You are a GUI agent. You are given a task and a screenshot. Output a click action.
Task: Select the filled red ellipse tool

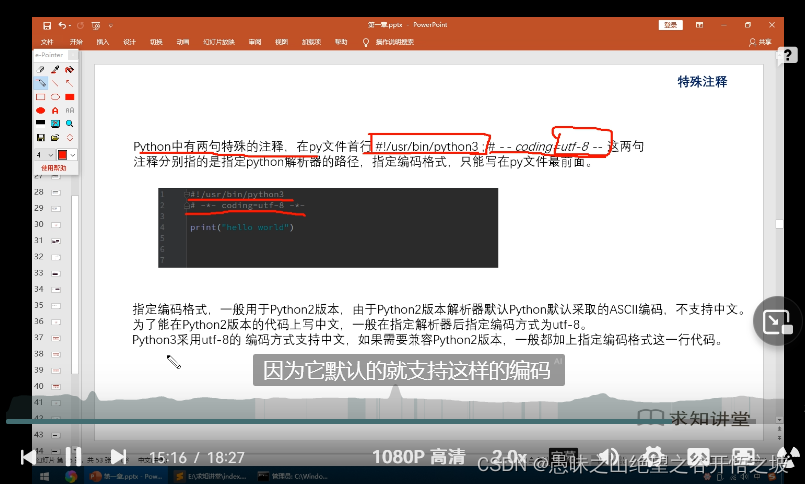click(41, 110)
